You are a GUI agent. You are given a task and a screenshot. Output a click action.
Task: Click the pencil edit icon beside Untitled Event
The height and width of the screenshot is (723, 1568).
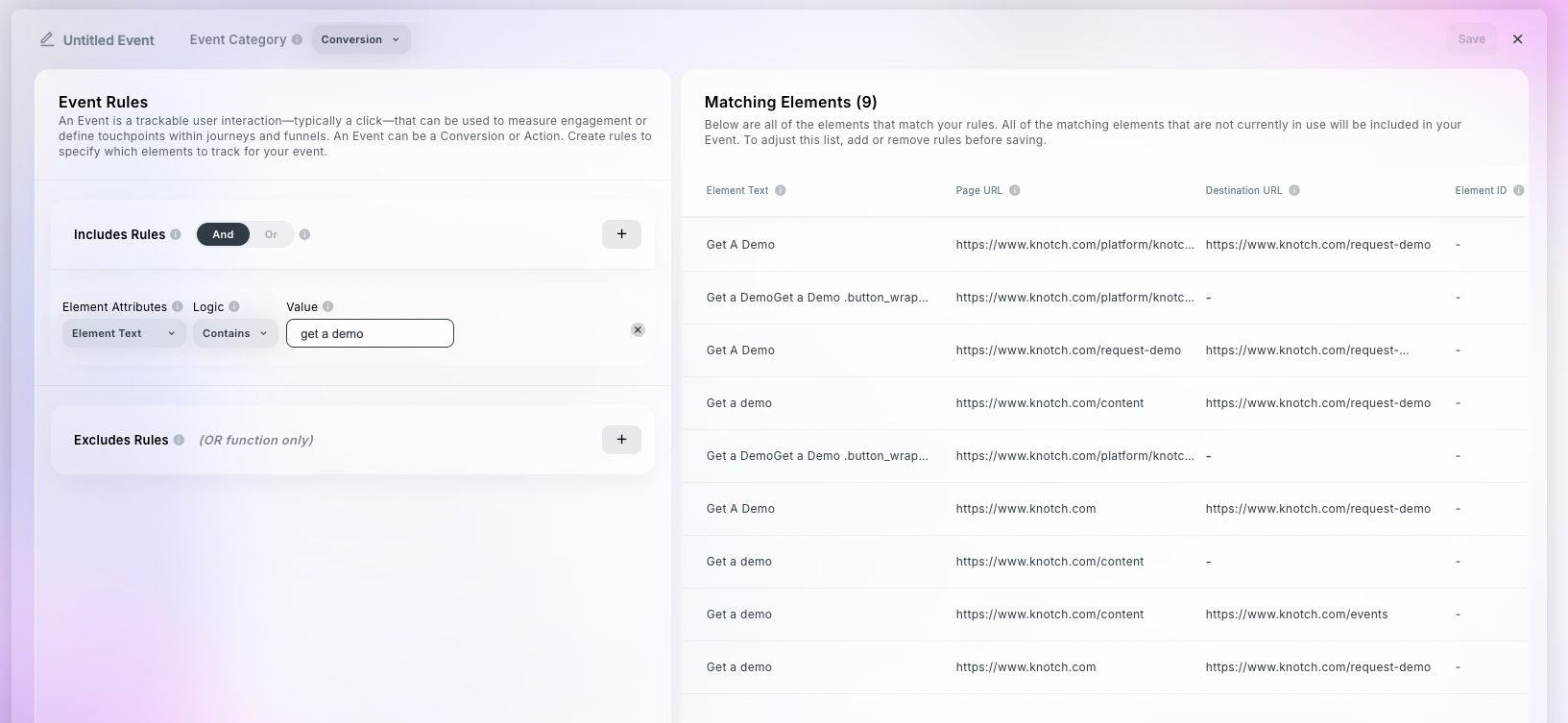47,39
